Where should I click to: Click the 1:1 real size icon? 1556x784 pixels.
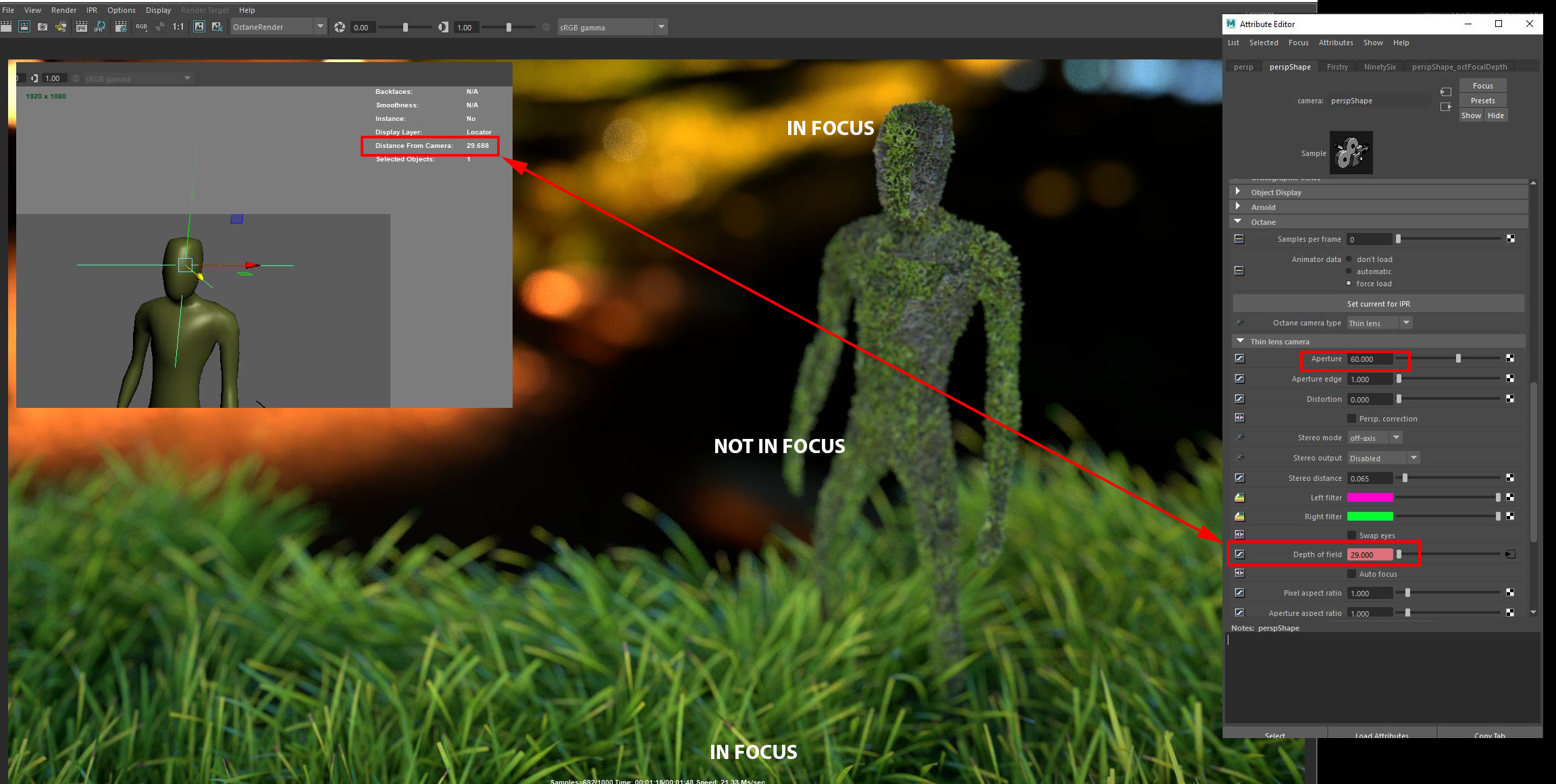pyautogui.click(x=178, y=27)
